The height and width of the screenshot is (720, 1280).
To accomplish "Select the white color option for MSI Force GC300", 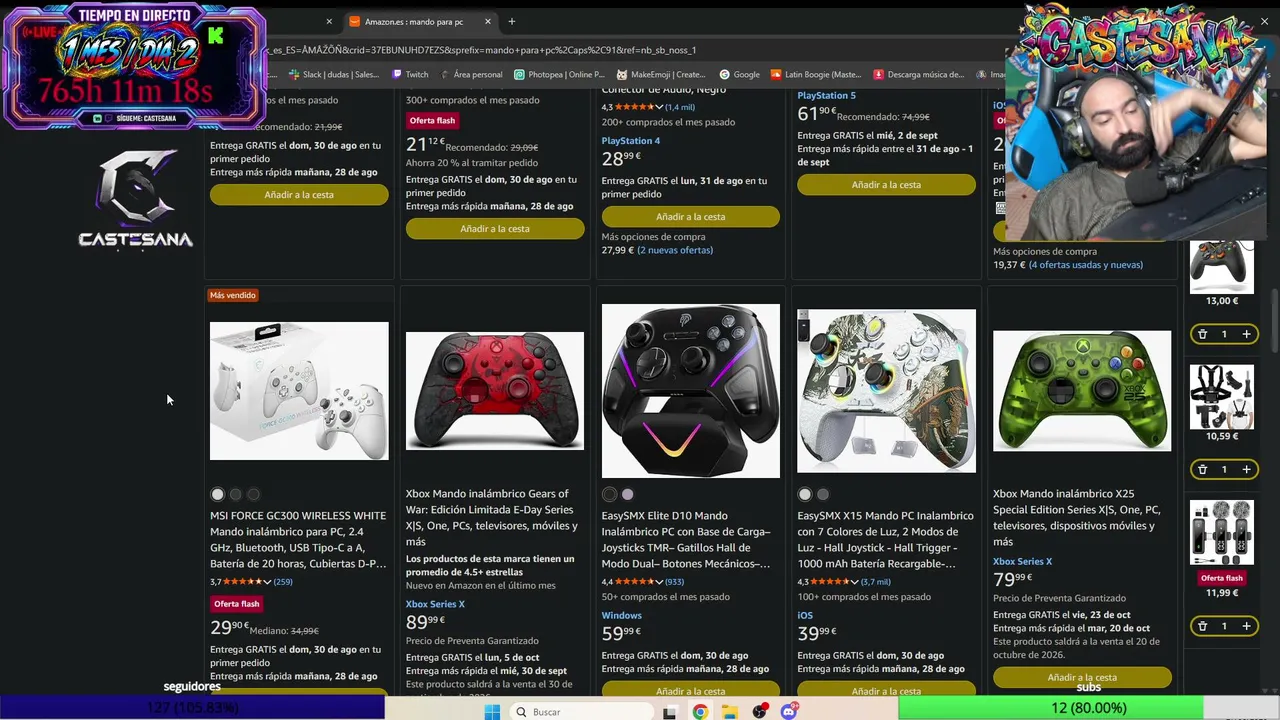I will pos(217,494).
